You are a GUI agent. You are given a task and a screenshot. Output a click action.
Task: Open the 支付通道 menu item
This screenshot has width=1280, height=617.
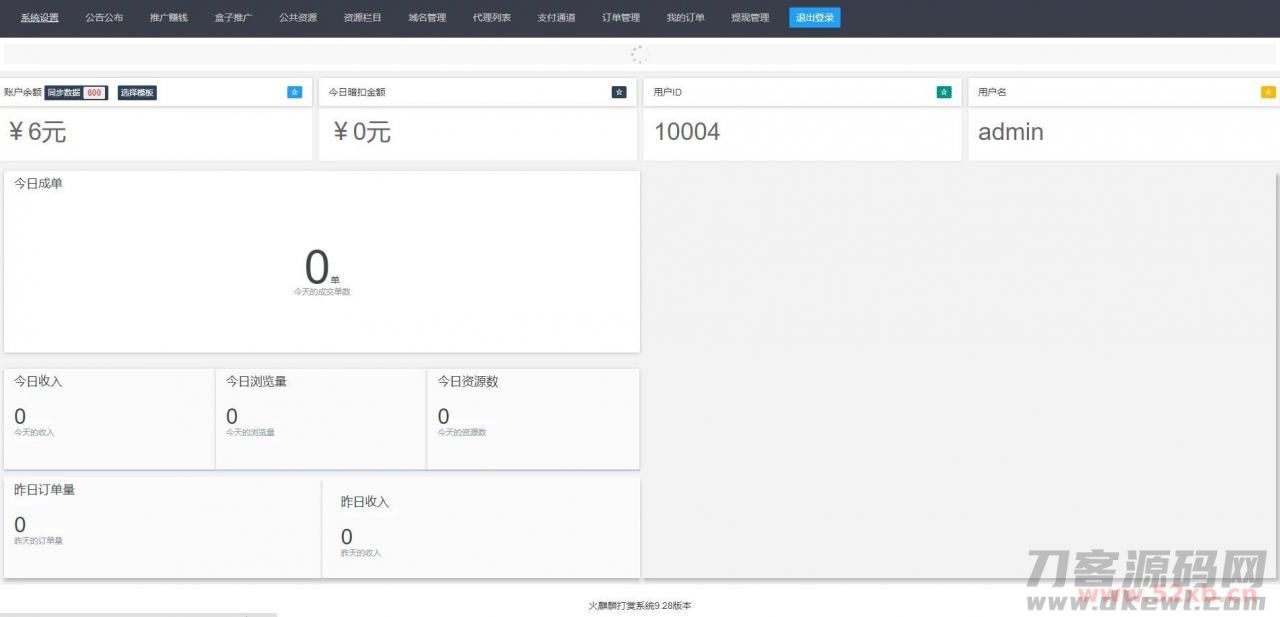556,18
